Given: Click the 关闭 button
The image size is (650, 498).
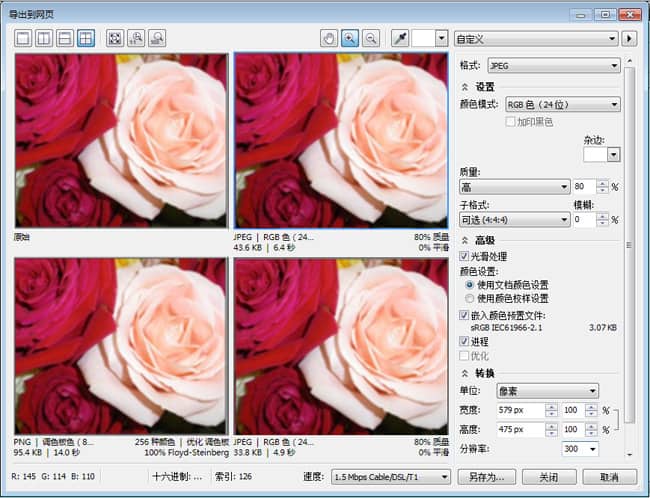Looking at the screenshot, I should 549,477.
